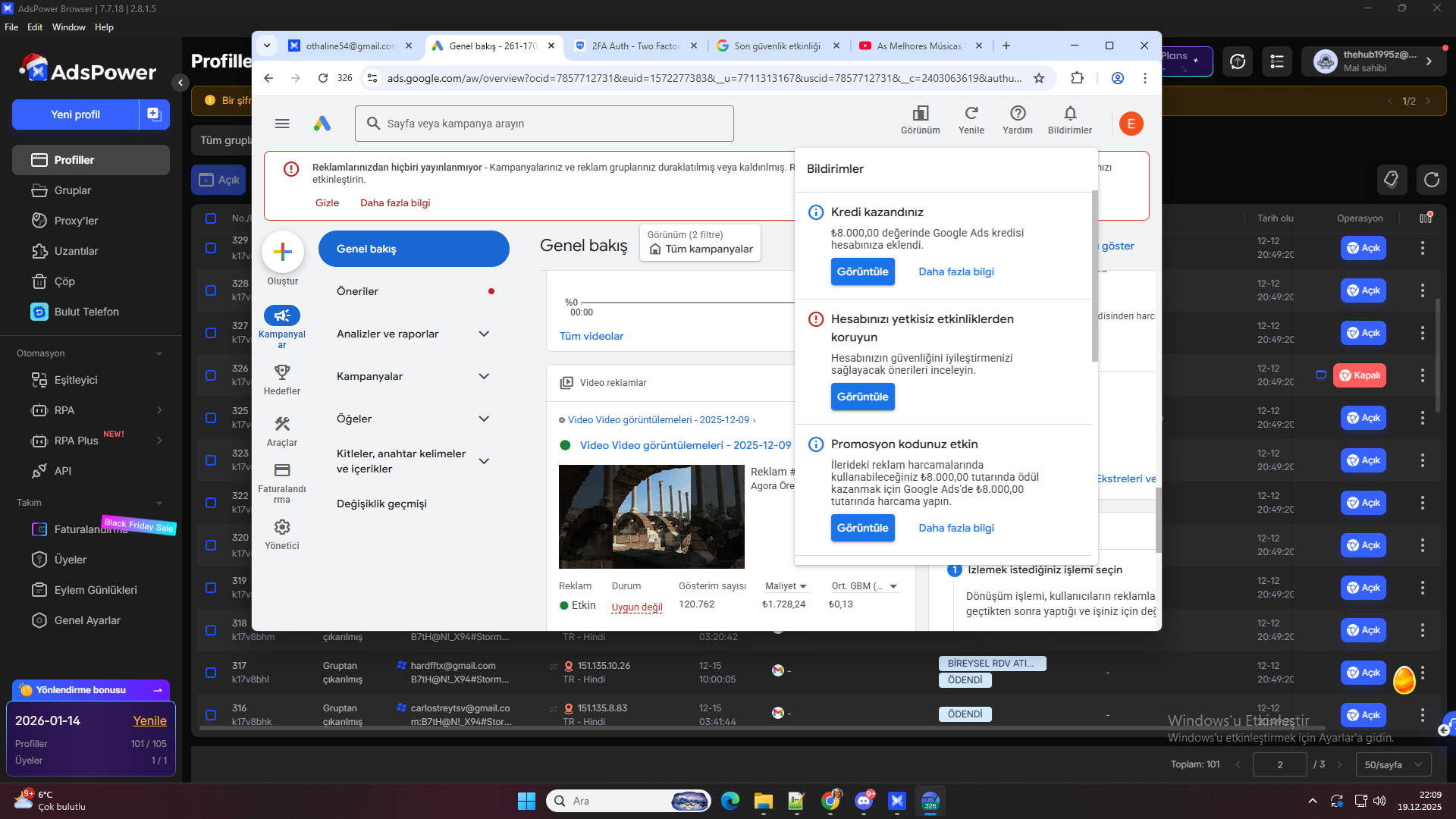Click the Yeni profil button
Image resolution: width=1456 pixels, height=819 pixels.
click(76, 115)
